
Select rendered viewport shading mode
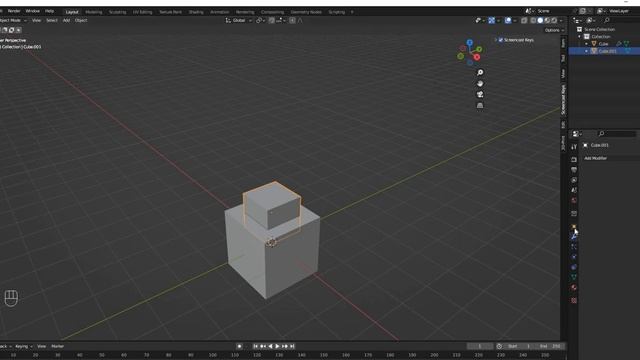(x=554, y=20)
